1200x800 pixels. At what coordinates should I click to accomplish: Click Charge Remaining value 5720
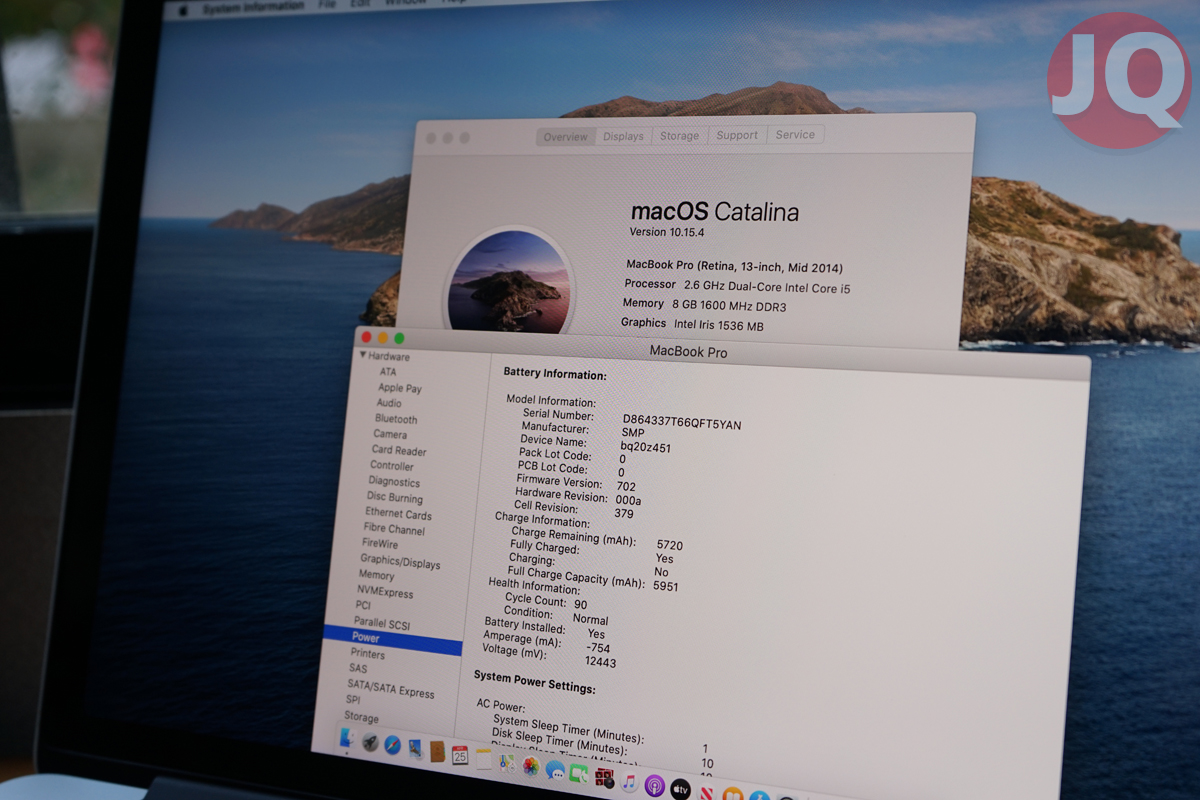click(x=670, y=546)
